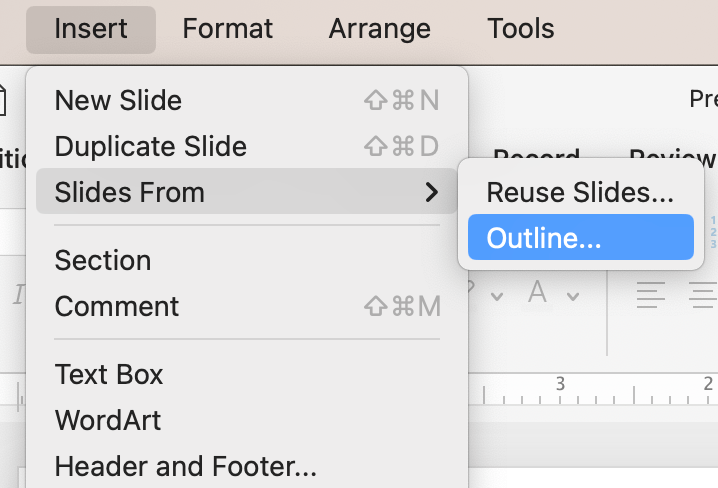Select Reuse Slides in the submenu
The width and height of the screenshot is (718, 488).
coord(580,192)
